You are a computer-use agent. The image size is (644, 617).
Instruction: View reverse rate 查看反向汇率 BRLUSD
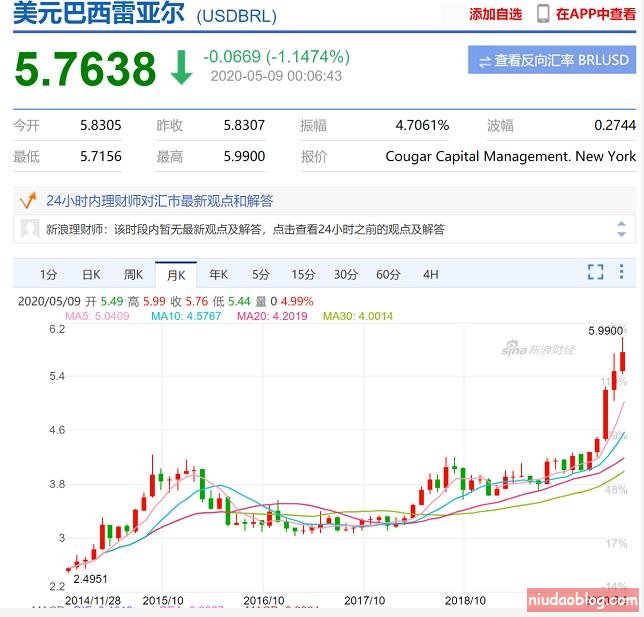click(x=552, y=60)
